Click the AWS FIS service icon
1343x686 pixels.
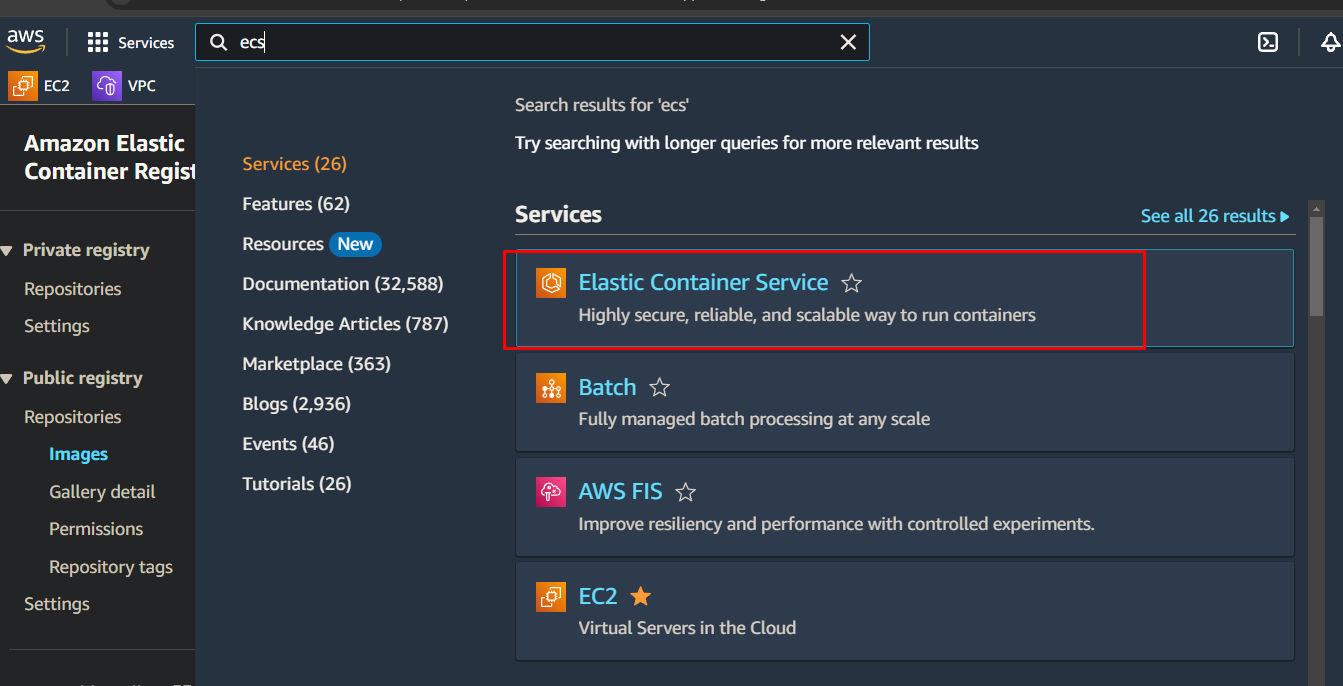(x=550, y=492)
